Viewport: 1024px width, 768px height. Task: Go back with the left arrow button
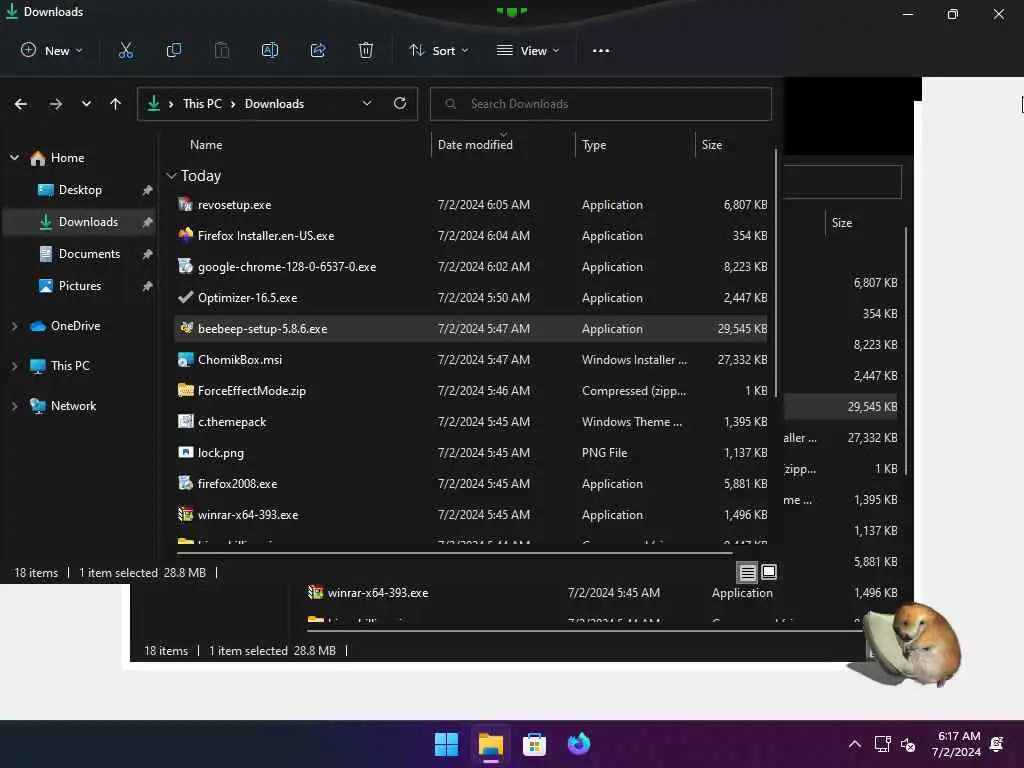(x=21, y=104)
